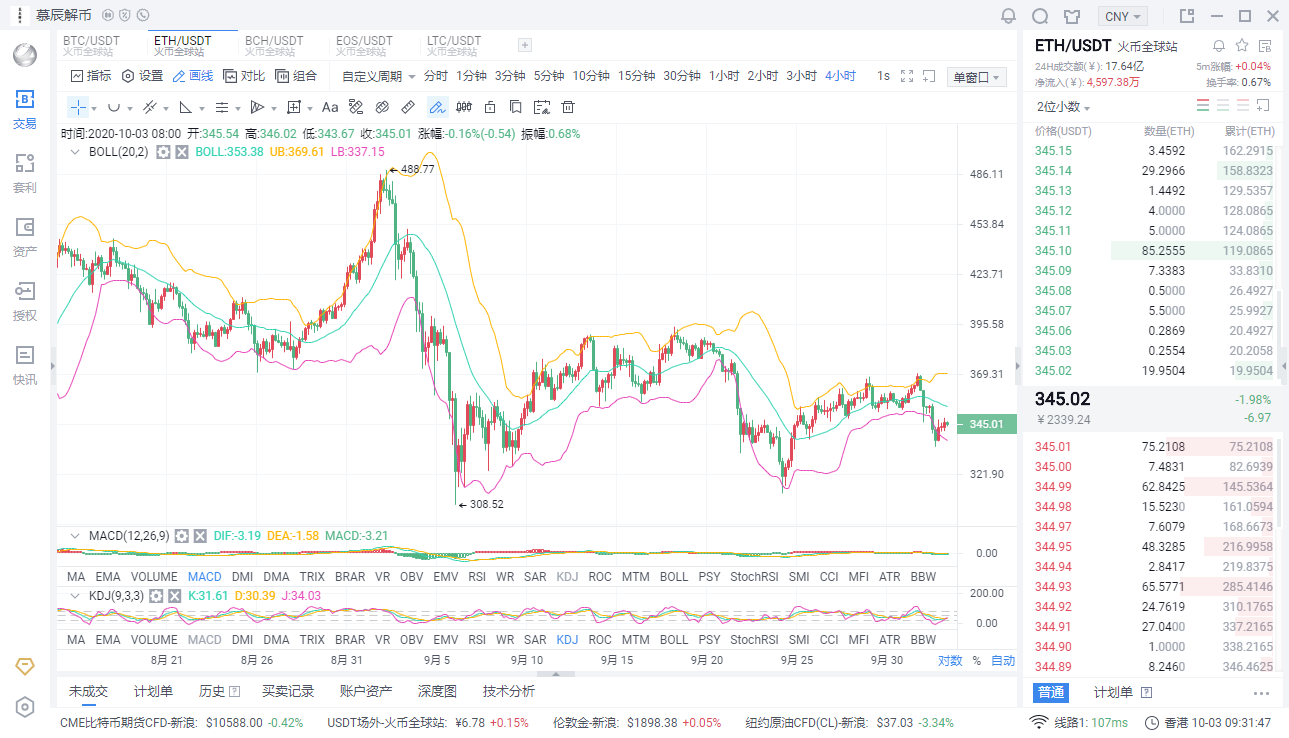Open 单窗口 window layout dropdown

point(977,77)
